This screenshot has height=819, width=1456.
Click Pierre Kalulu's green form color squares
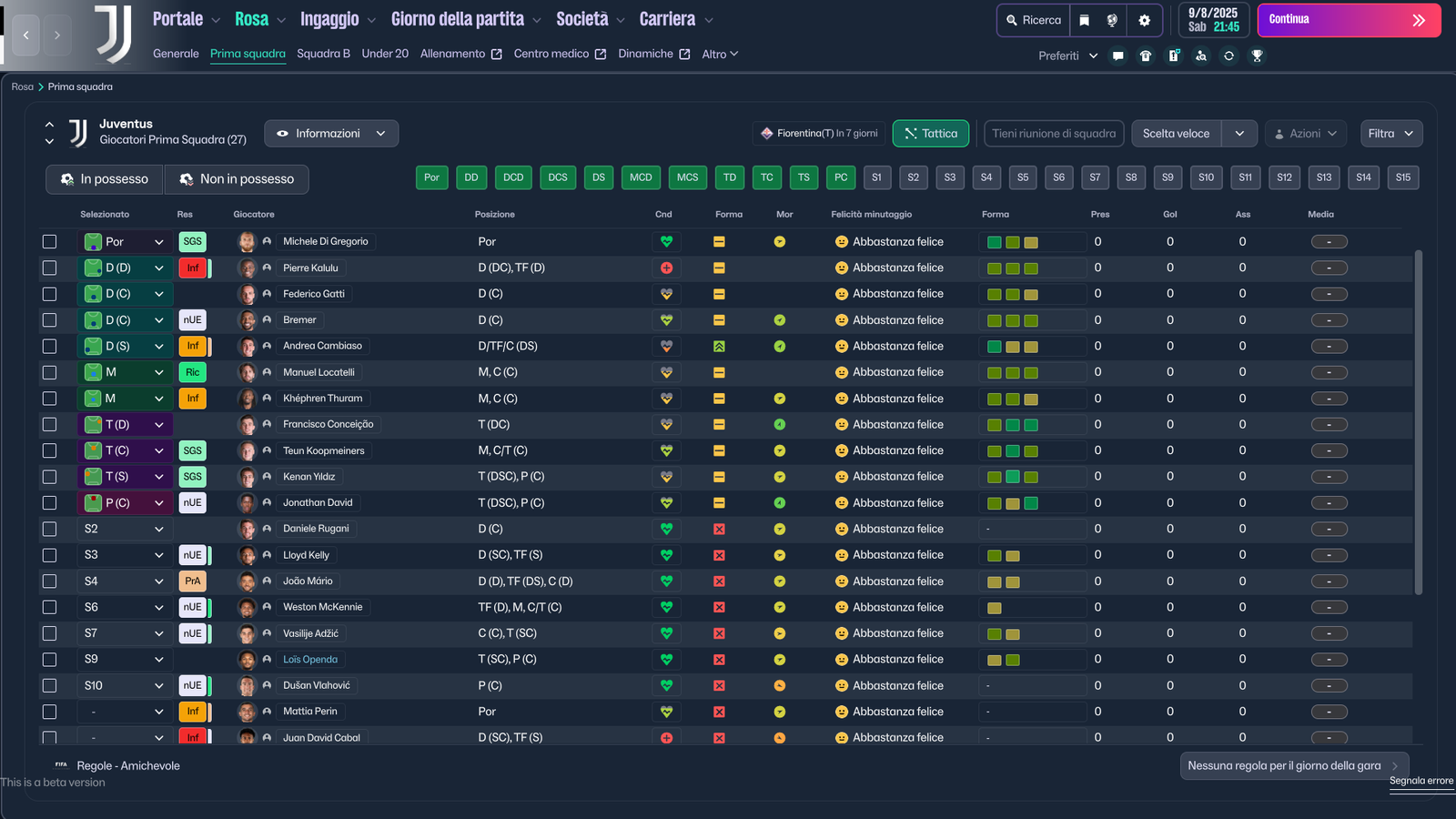[x=1012, y=268]
